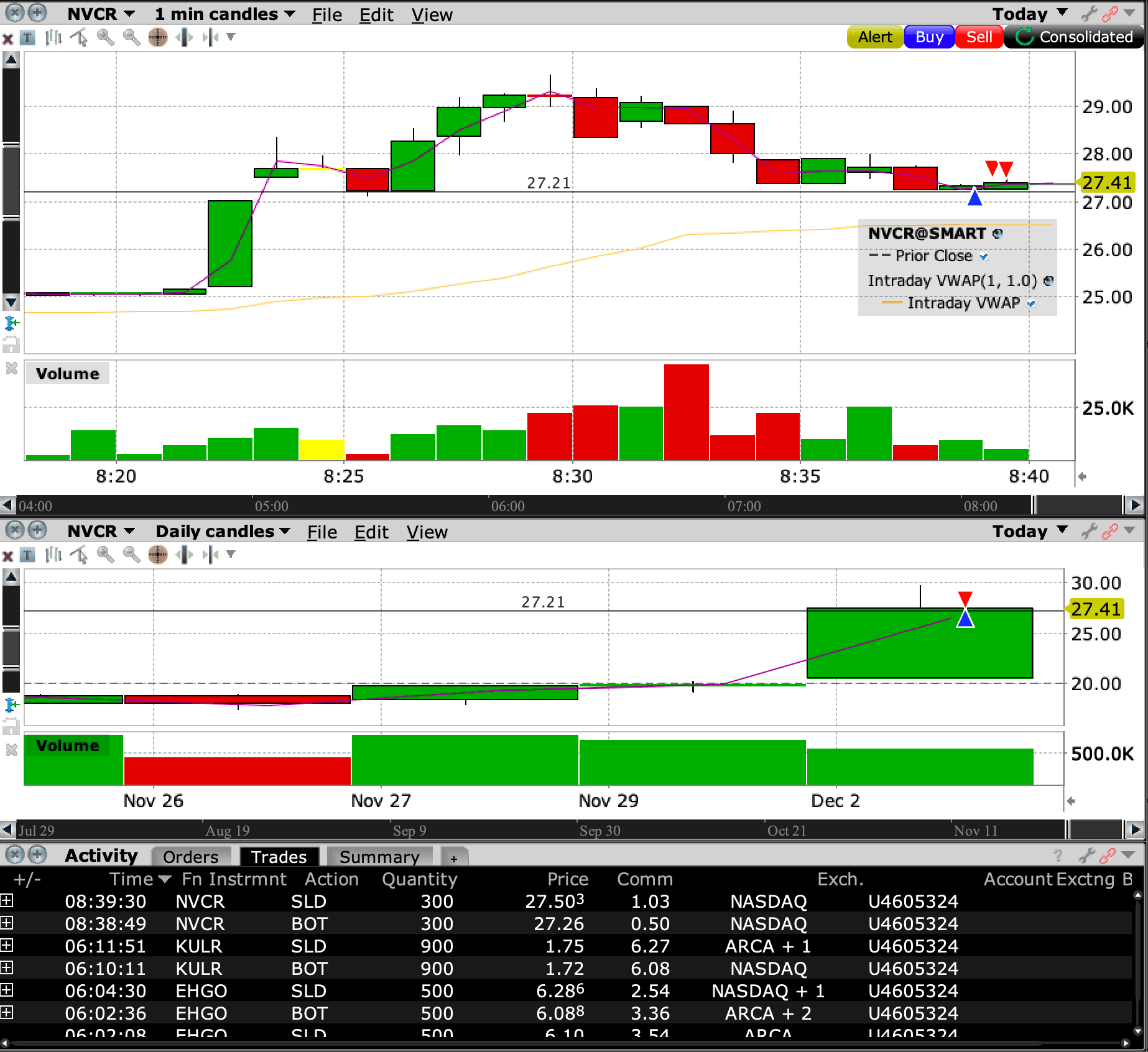The image size is (1148, 1052).
Task: Click the expand-time-range icon in 1 min chart toolbar
Action: (184, 38)
